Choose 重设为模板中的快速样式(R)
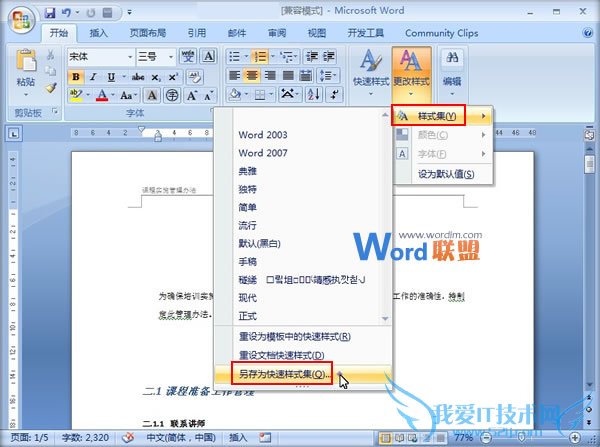600x447 pixels. pyautogui.click(x=302, y=336)
